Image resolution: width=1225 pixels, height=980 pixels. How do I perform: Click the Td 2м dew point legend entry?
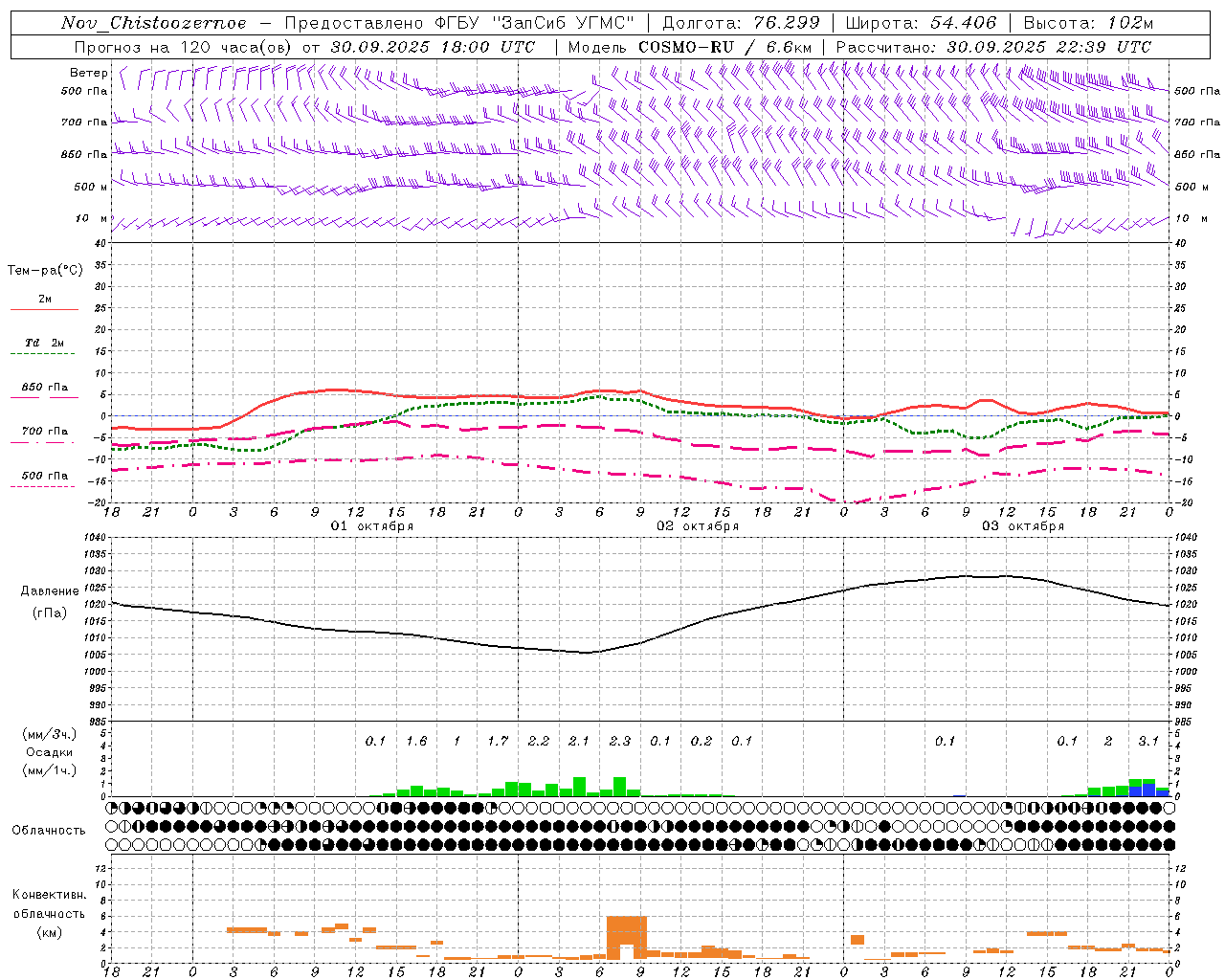(x=44, y=343)
